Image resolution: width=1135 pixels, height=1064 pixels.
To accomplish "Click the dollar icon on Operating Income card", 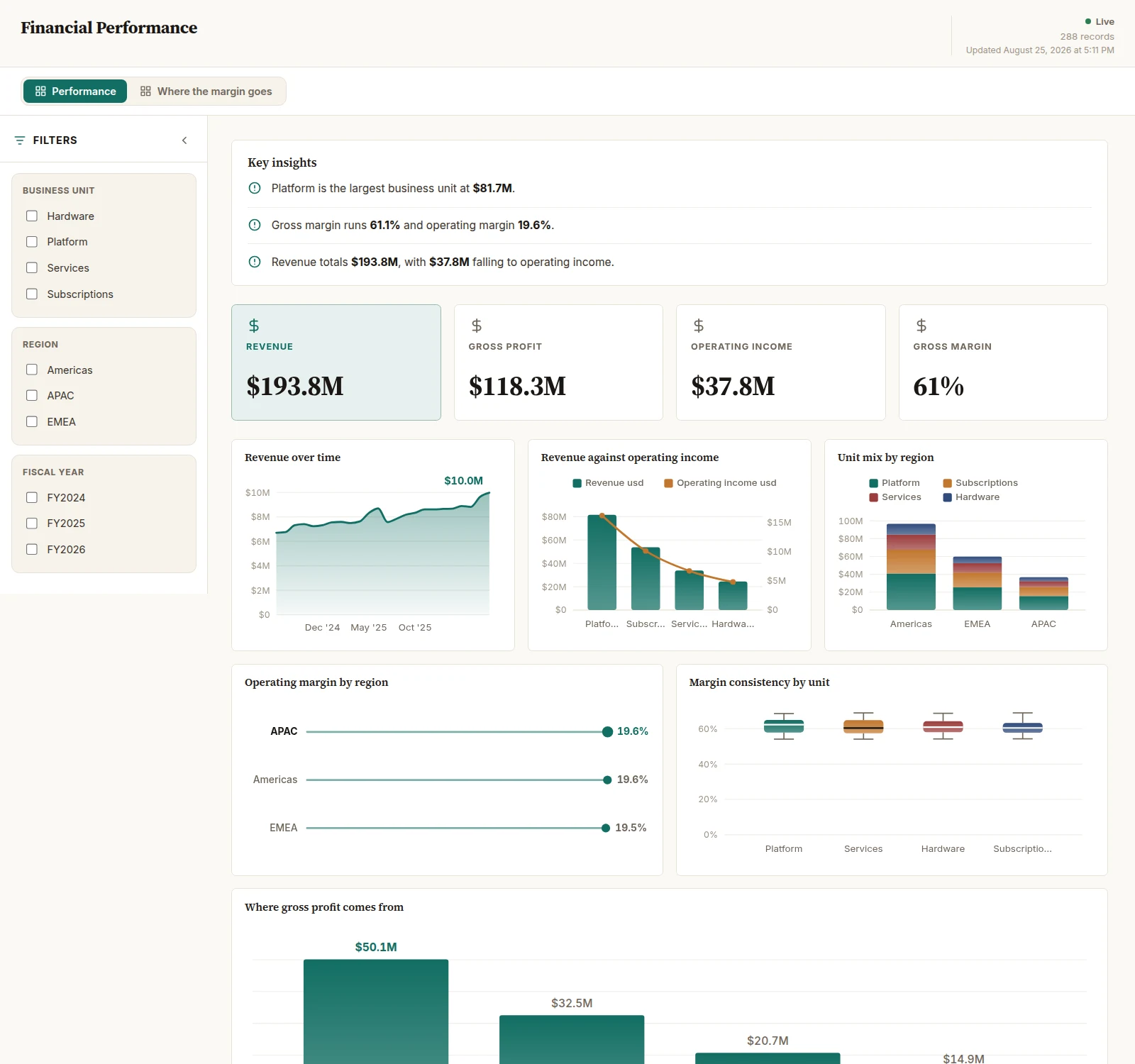I will click(699, 326).
